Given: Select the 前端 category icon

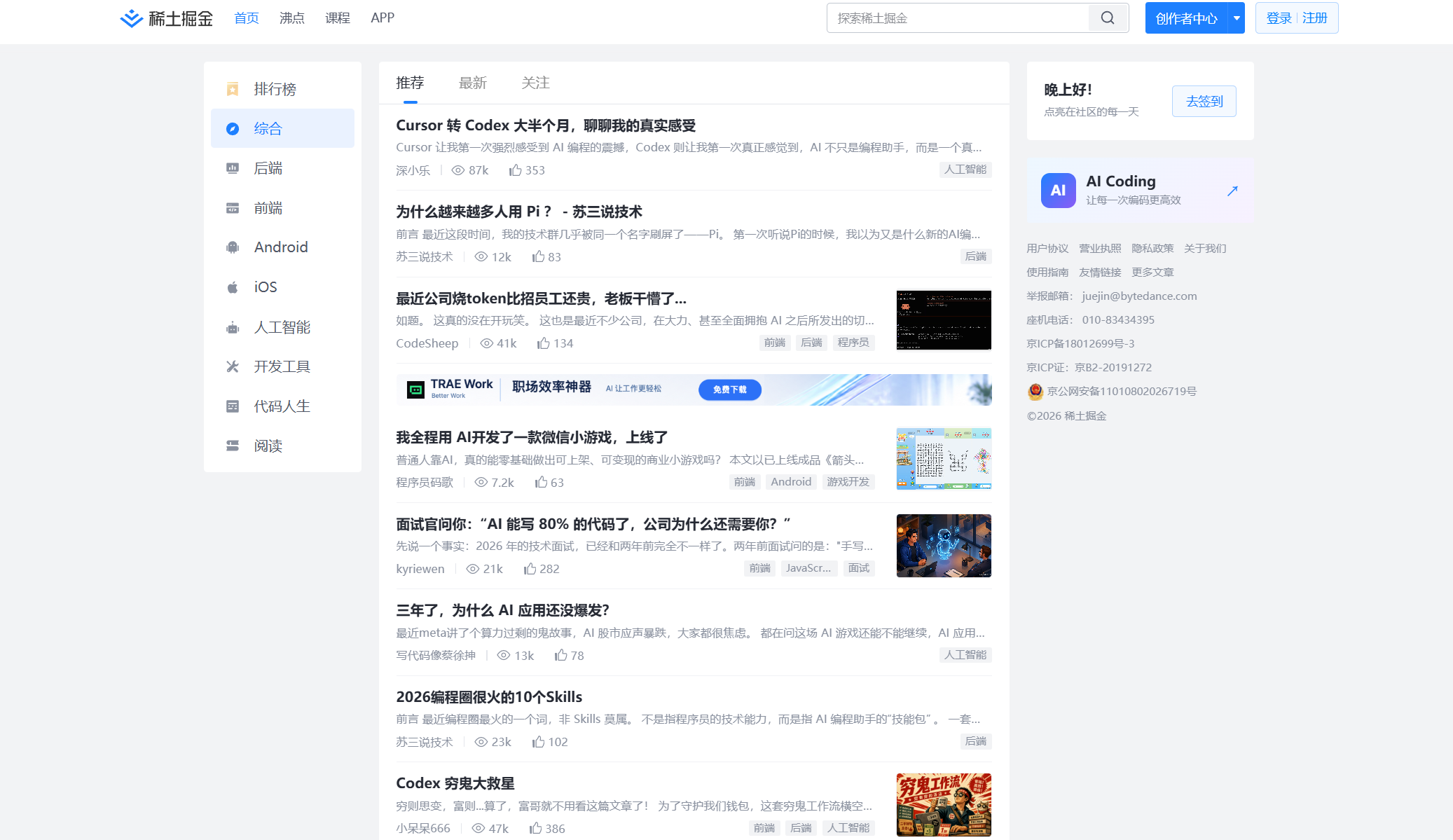Looking at the screenshot, I should coord(233,208).
